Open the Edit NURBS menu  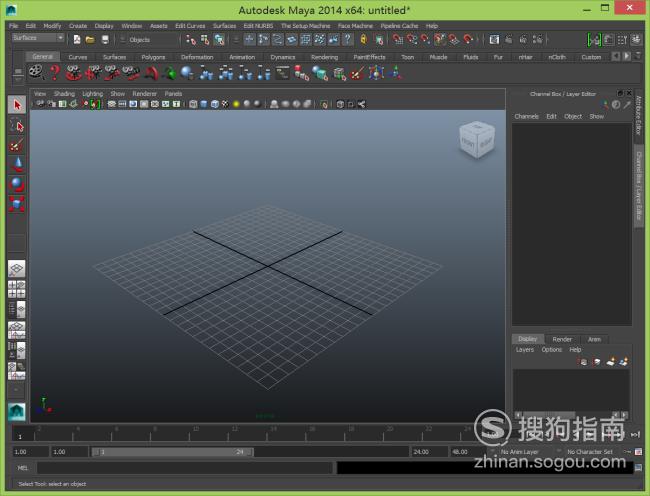(x=258, y=26)
